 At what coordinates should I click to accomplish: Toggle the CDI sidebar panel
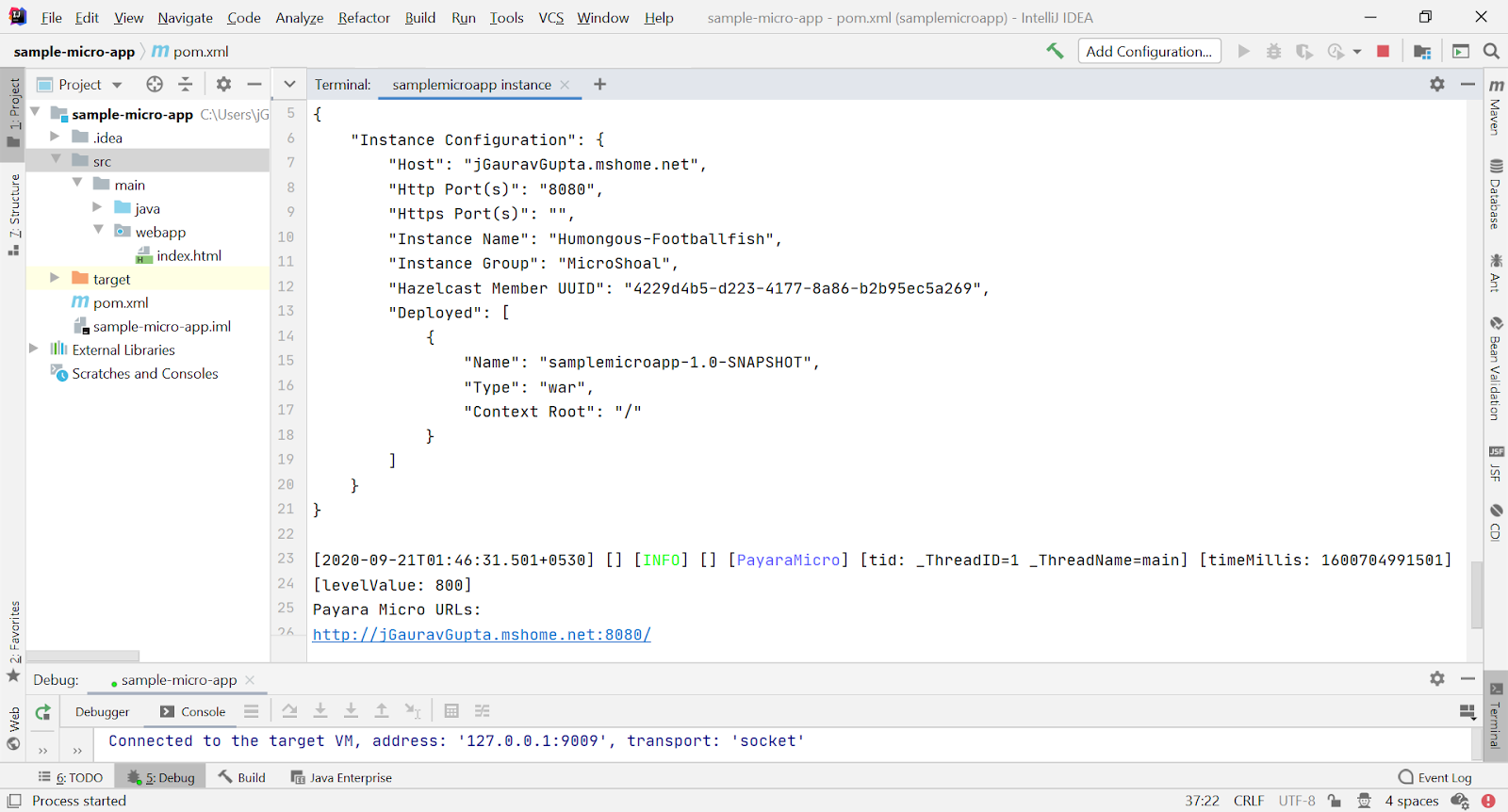coord(1496,523)
